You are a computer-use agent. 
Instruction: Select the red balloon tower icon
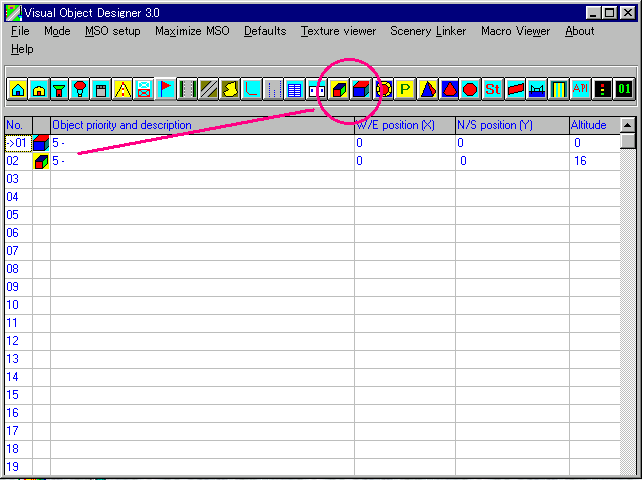(x=80, y=89)
